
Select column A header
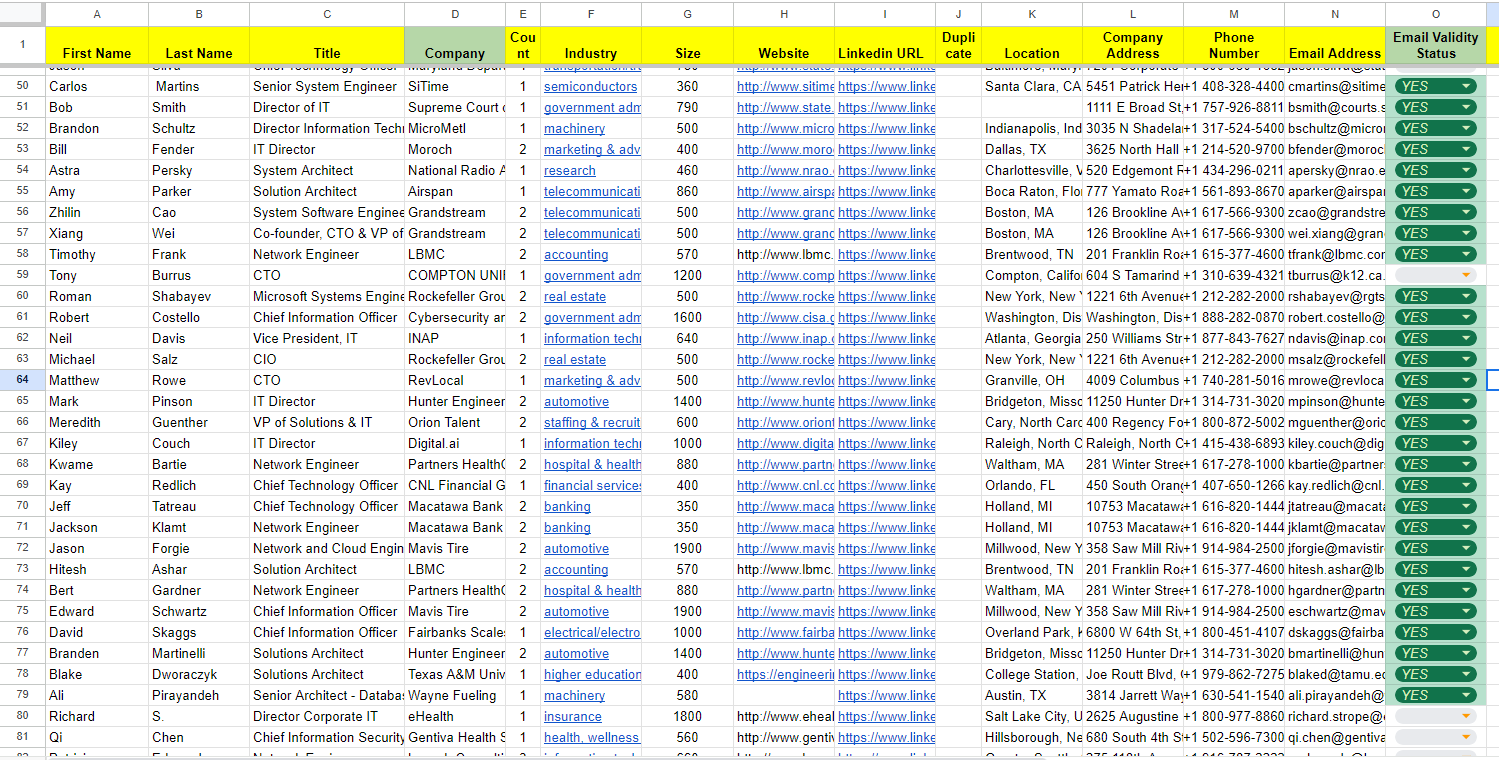click(x=97, y=14)
